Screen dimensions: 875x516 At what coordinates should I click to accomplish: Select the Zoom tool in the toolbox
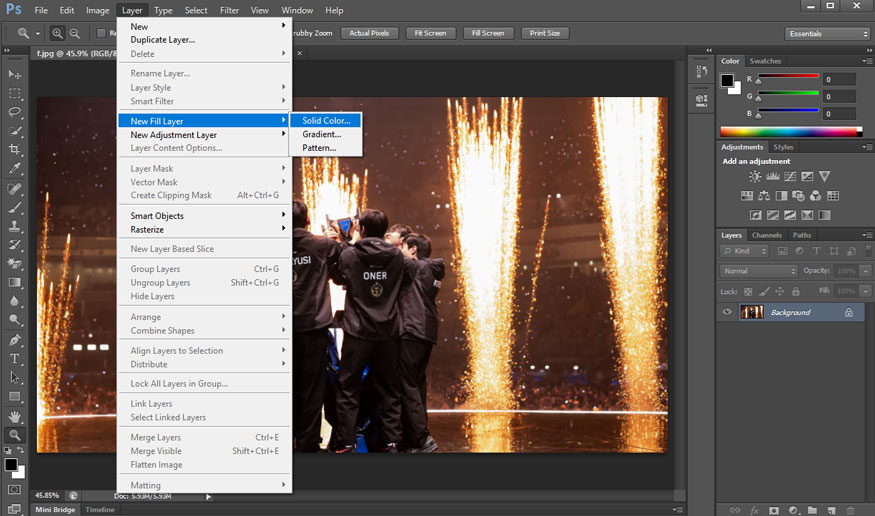click(x=15, y=435)
